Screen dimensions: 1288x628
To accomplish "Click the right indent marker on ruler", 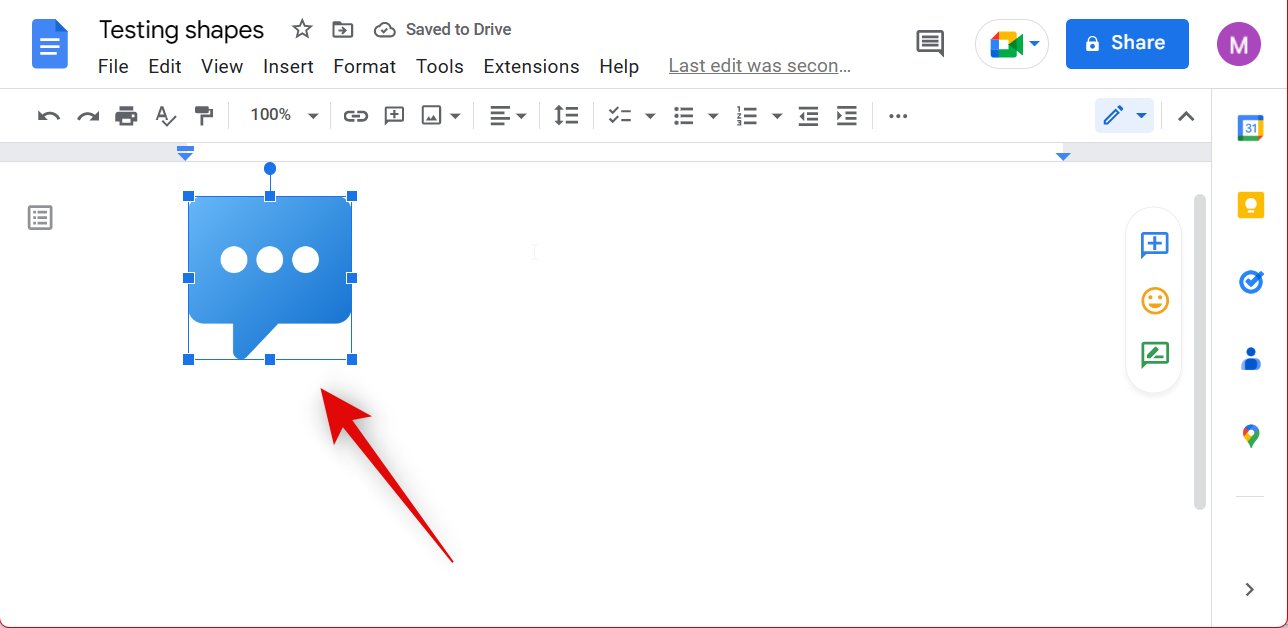I will pyautogui.click(x=1063, y=156).
